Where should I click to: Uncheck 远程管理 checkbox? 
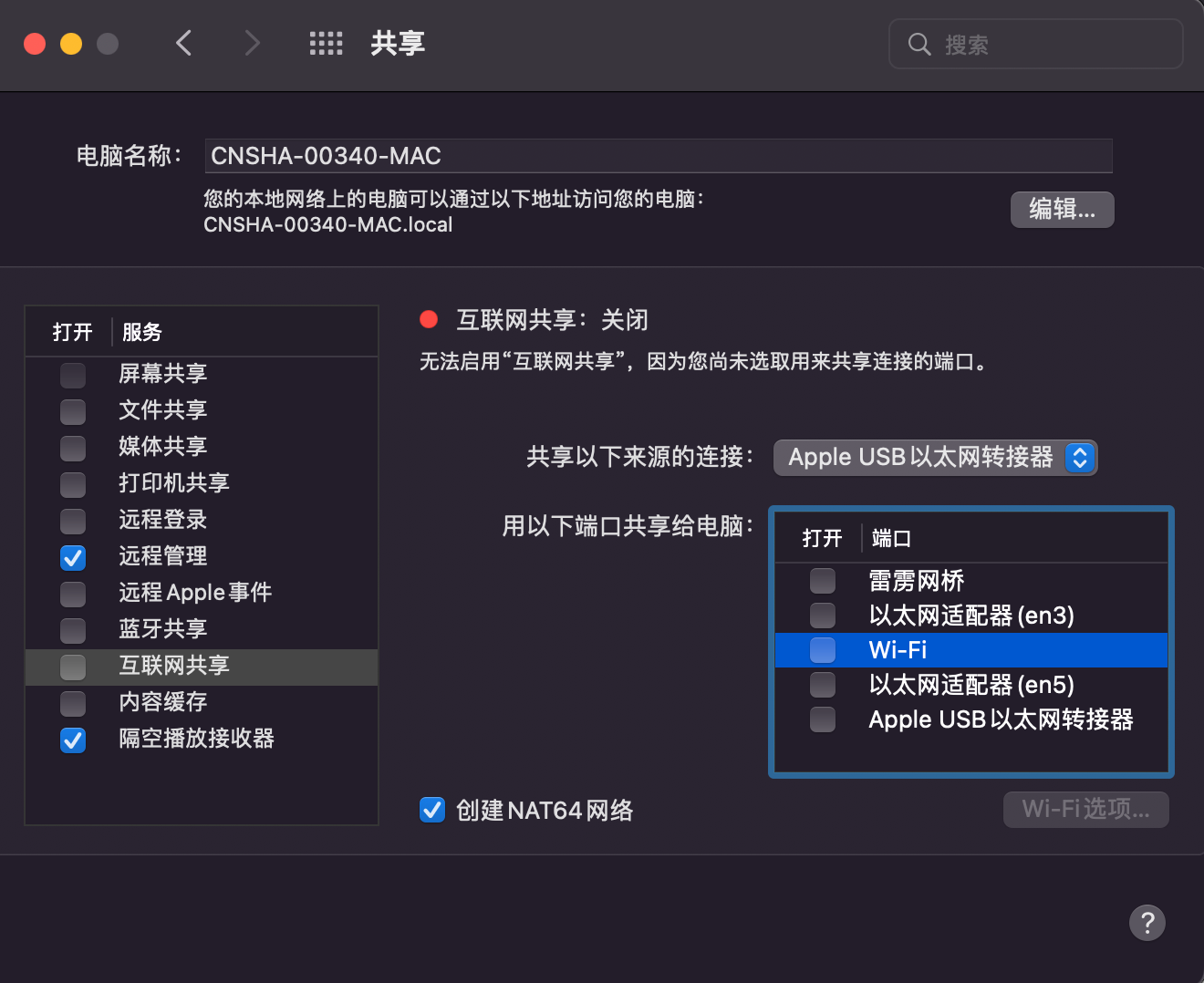[73, 557]
